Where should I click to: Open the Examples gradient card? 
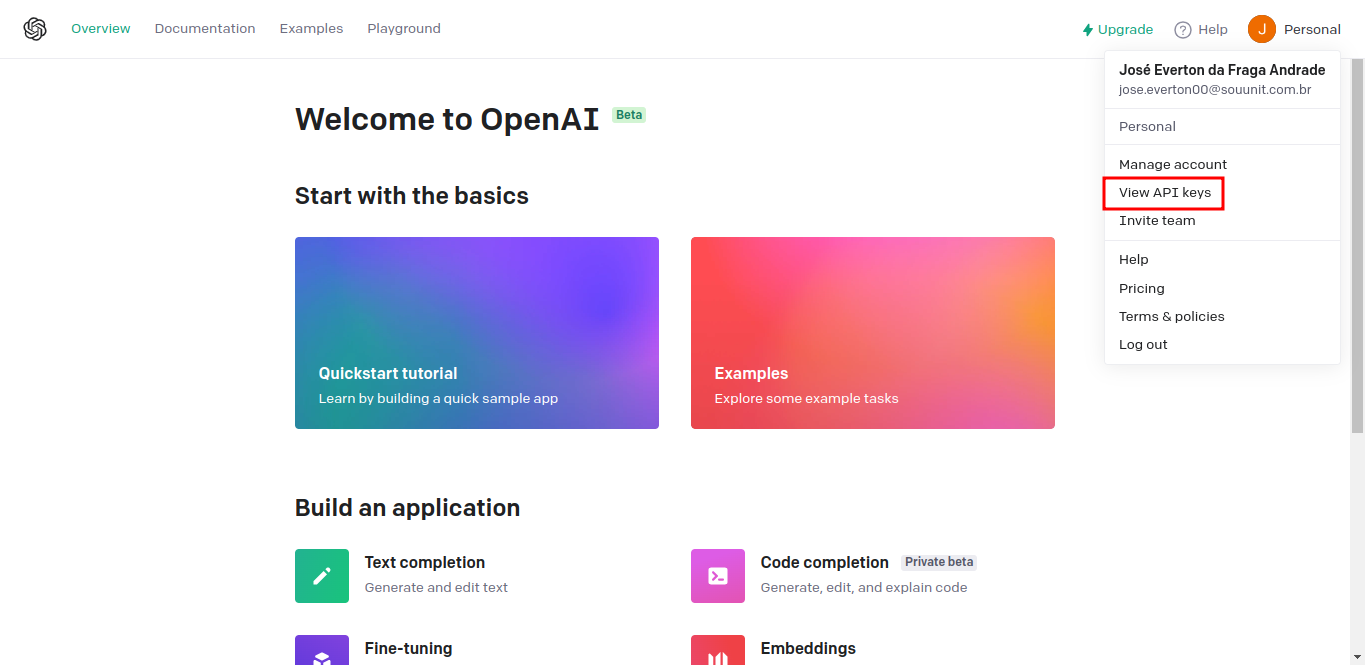(x=873, y=333)
